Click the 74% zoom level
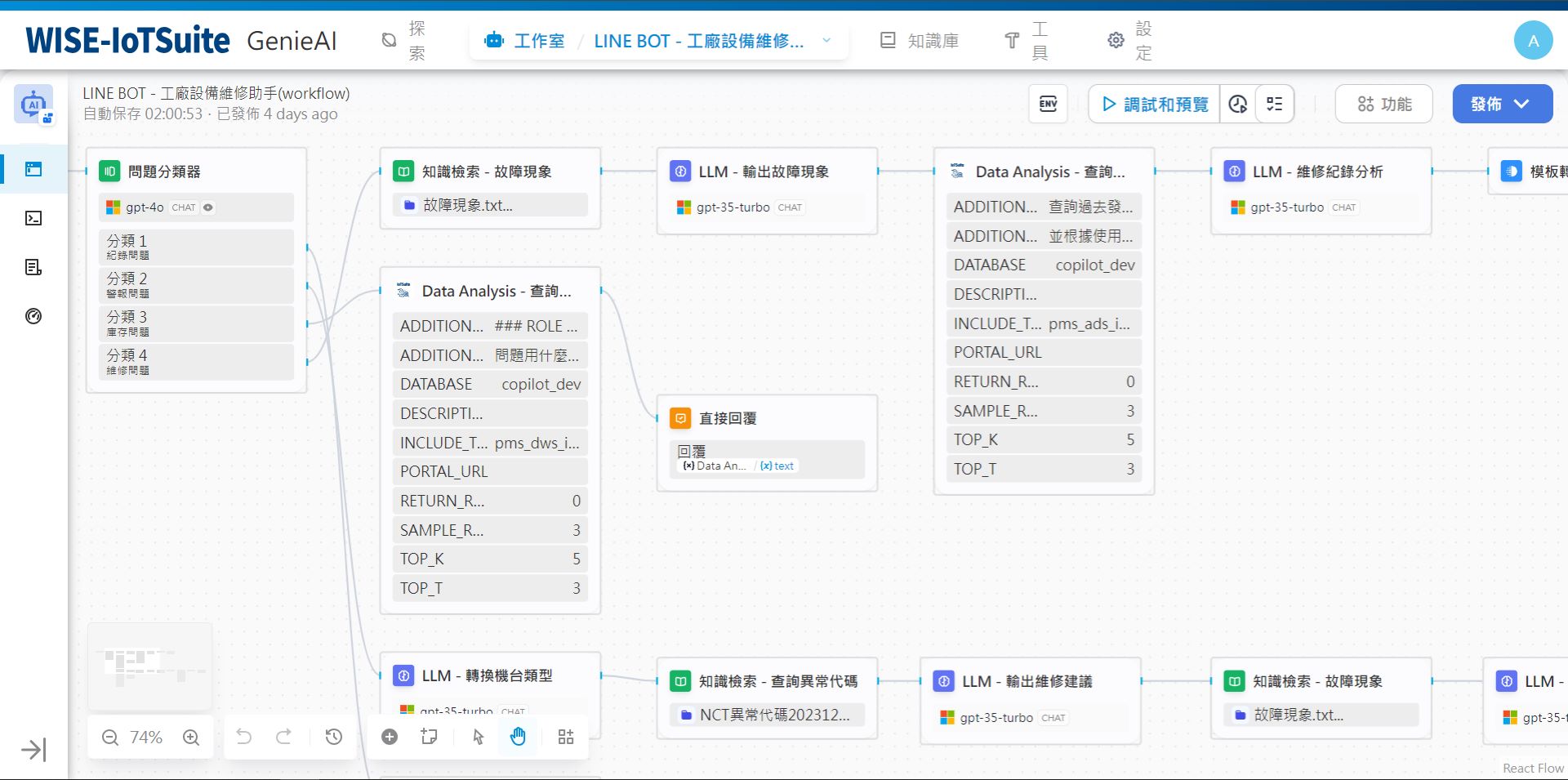Image resolution: width=1568 pixels, height=780 pixels. coord(146,738)
